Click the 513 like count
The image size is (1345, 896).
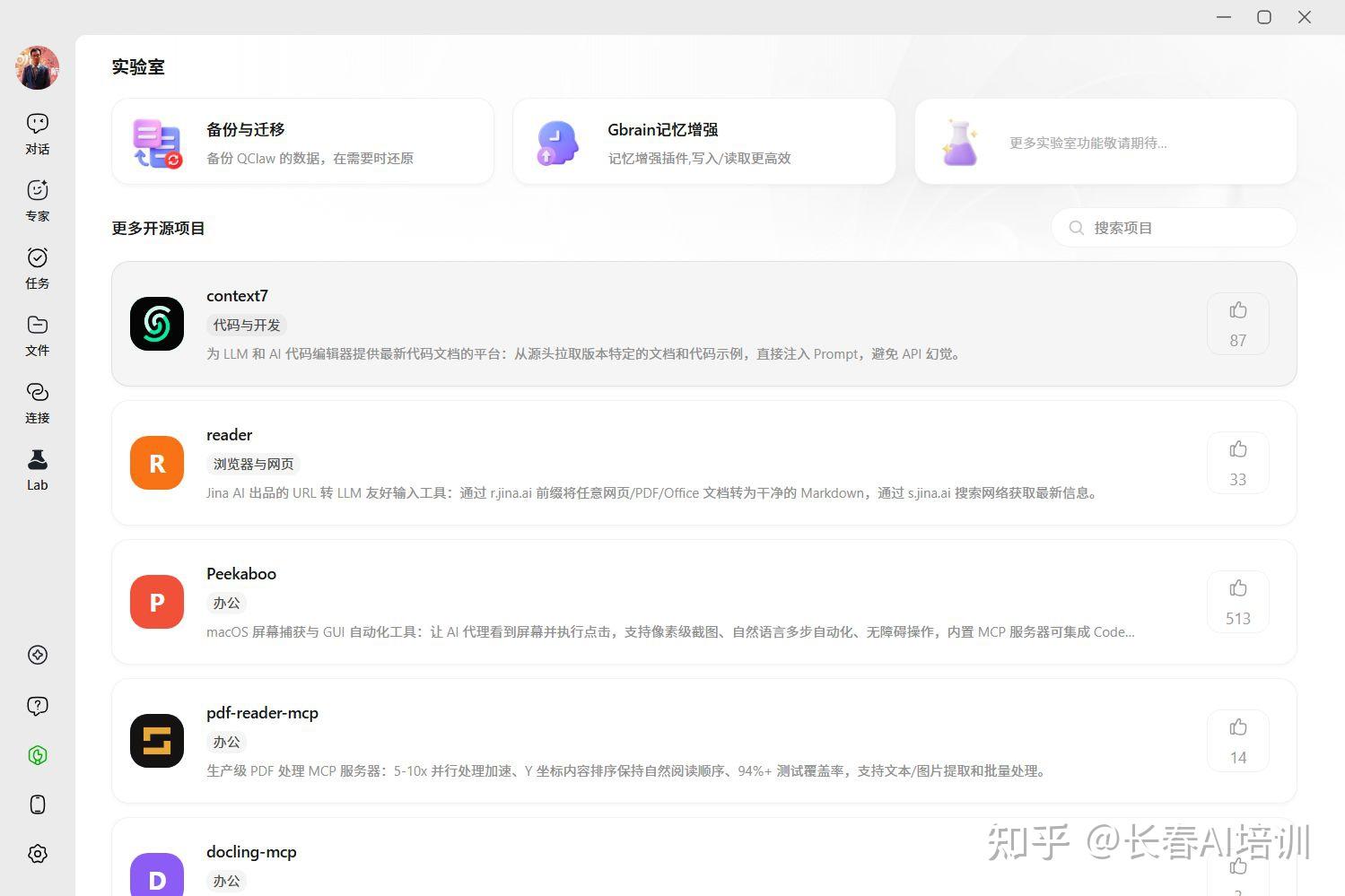[1238, 619]
